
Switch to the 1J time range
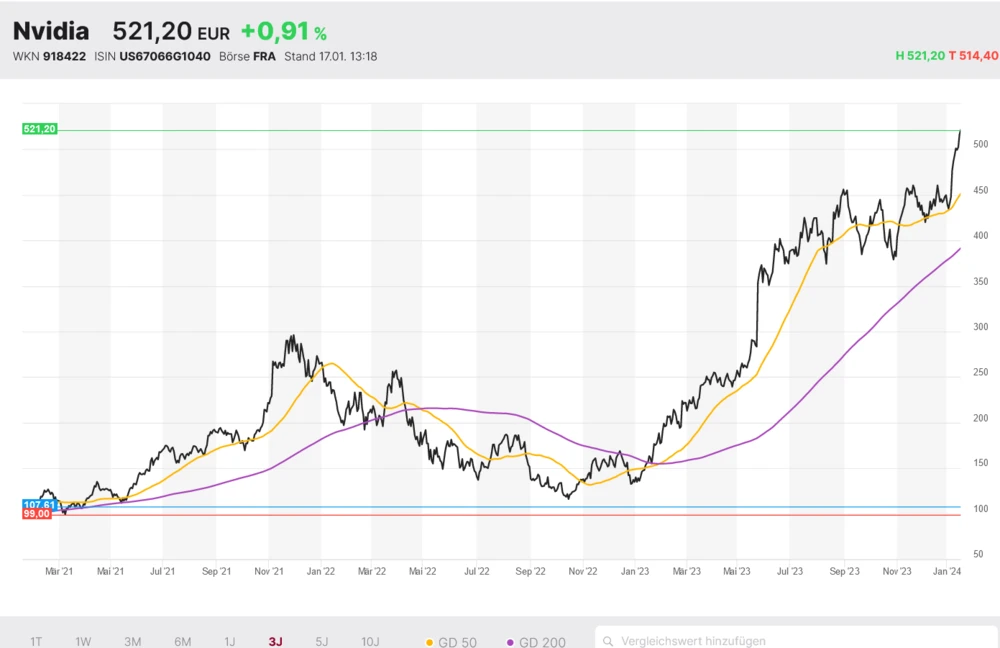pyautogui.click(x=229, y=641)
